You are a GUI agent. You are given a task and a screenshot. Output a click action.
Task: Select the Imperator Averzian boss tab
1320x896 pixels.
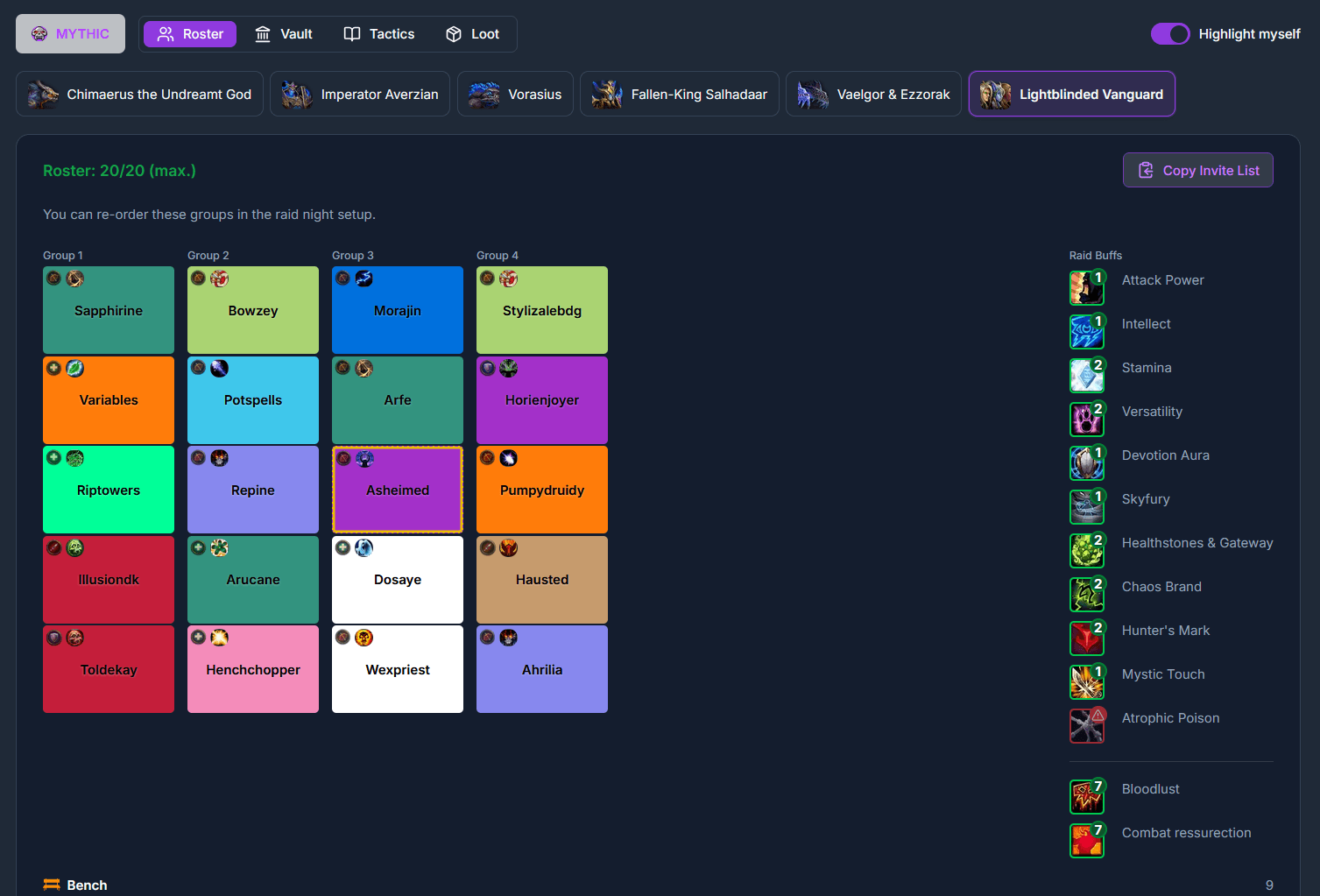[x=360, y=94]
